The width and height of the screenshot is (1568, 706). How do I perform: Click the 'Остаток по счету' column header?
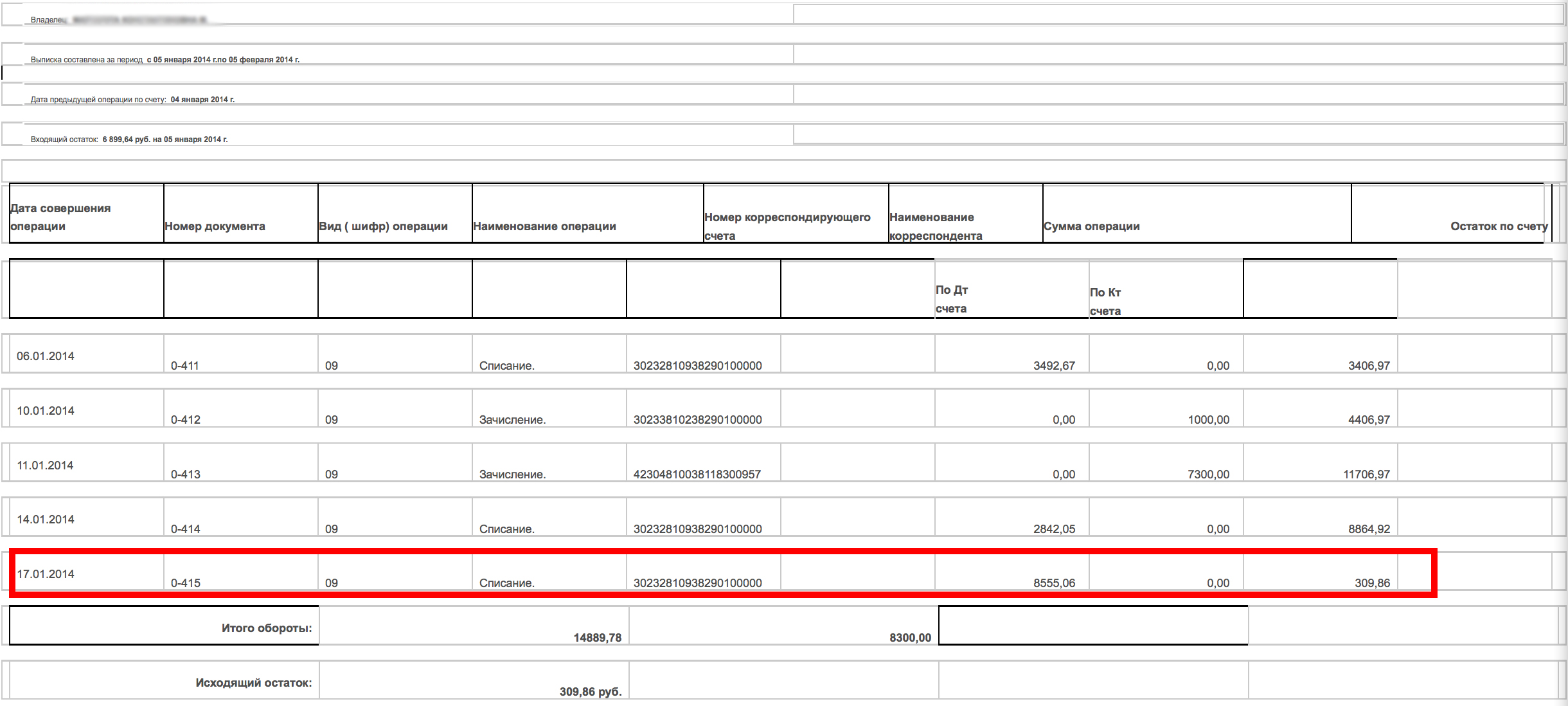1499,226
